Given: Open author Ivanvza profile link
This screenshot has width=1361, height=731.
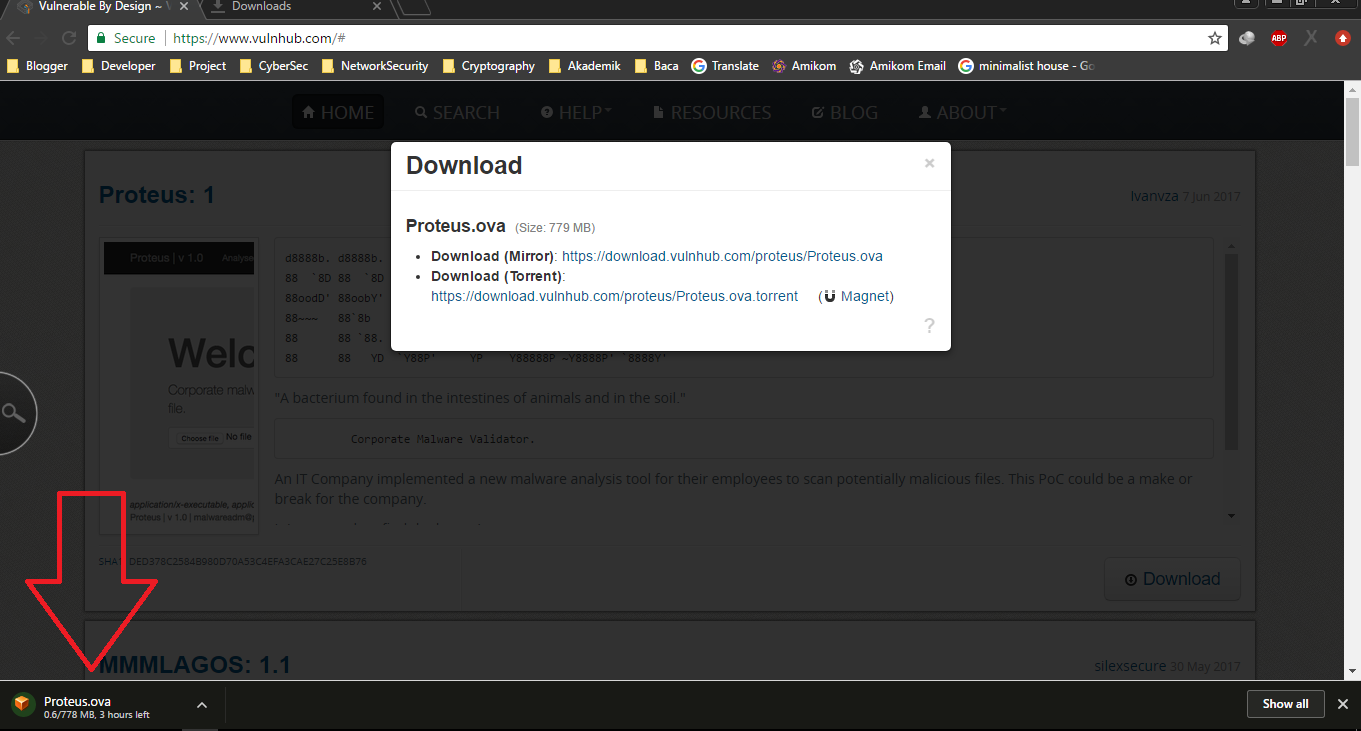Looking at the screenshot, I should tap(1154, 196).
